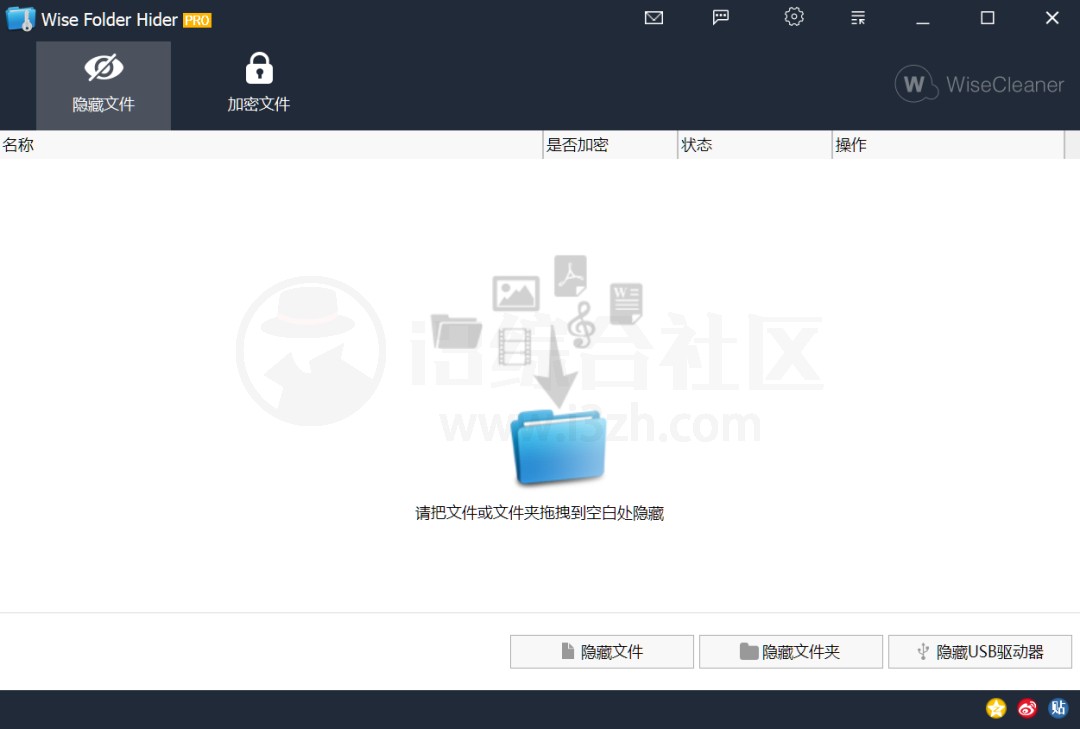Click the 隐藏文件 button at bottom
The height and width of the screenshot is (729, 1080).
[601, 651]
